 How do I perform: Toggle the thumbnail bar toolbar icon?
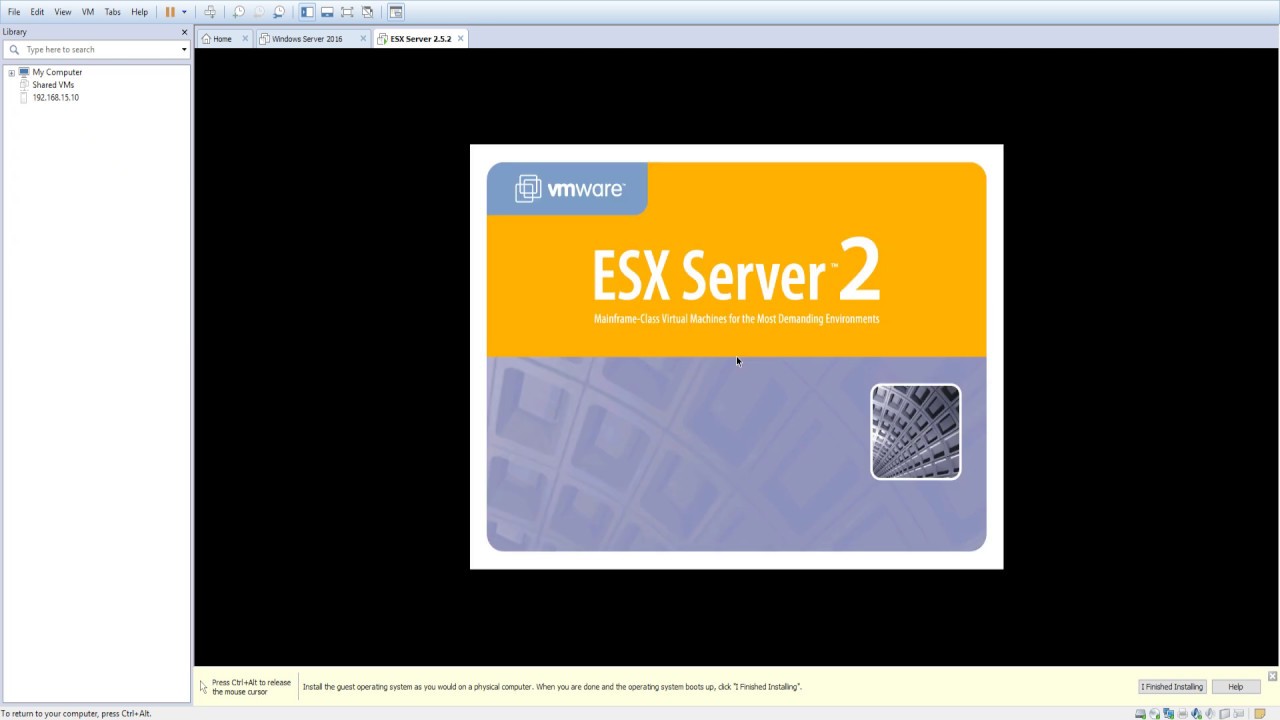pos(327,12)
